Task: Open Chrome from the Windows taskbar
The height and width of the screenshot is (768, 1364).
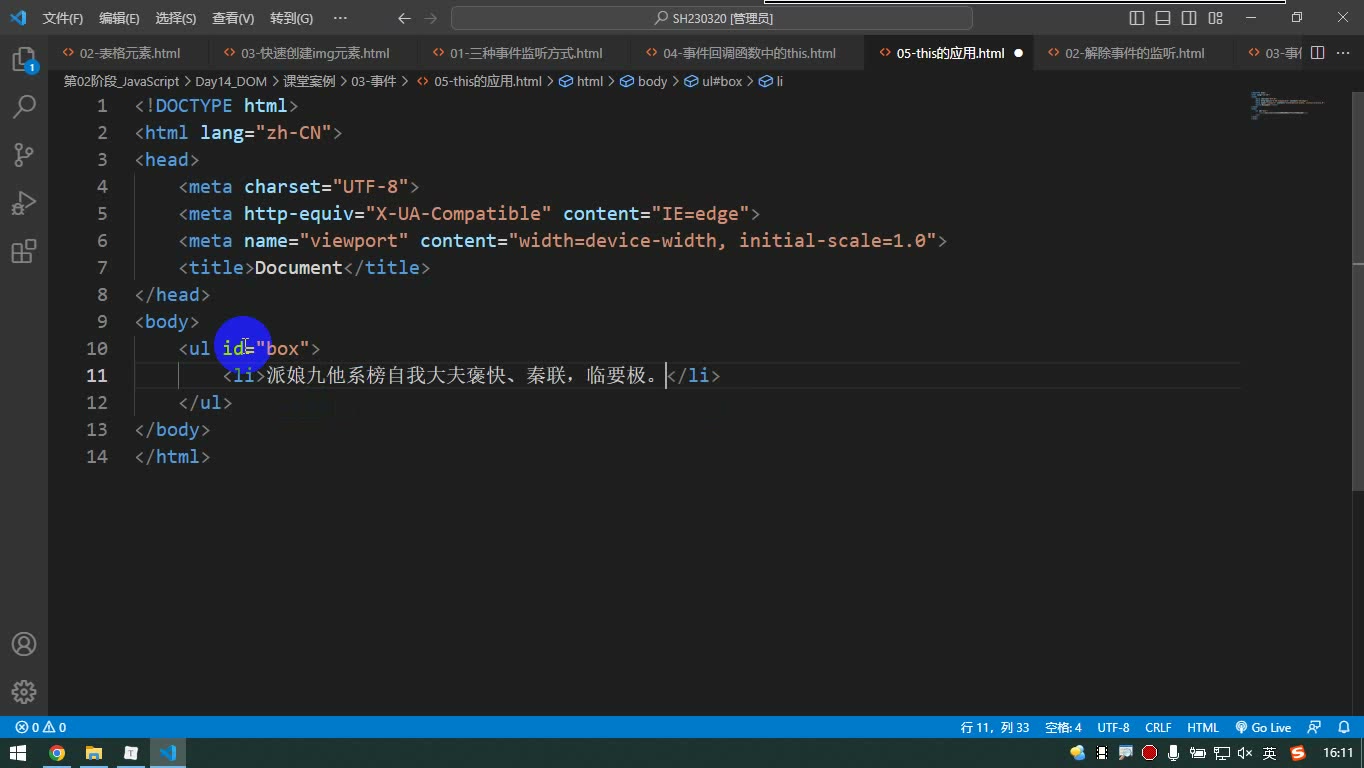Action: [57, 753]
